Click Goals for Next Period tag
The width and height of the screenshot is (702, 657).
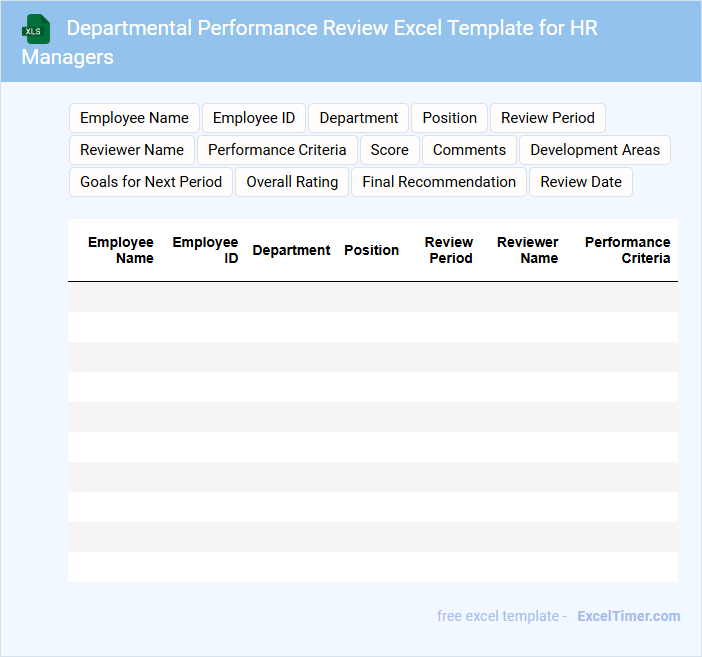coord(151,182)
